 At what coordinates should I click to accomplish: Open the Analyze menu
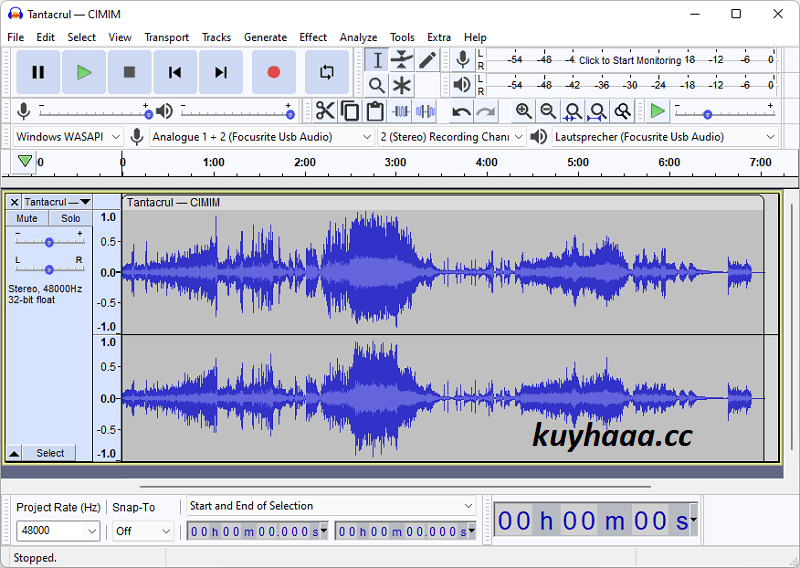click(x=358, y=37)
